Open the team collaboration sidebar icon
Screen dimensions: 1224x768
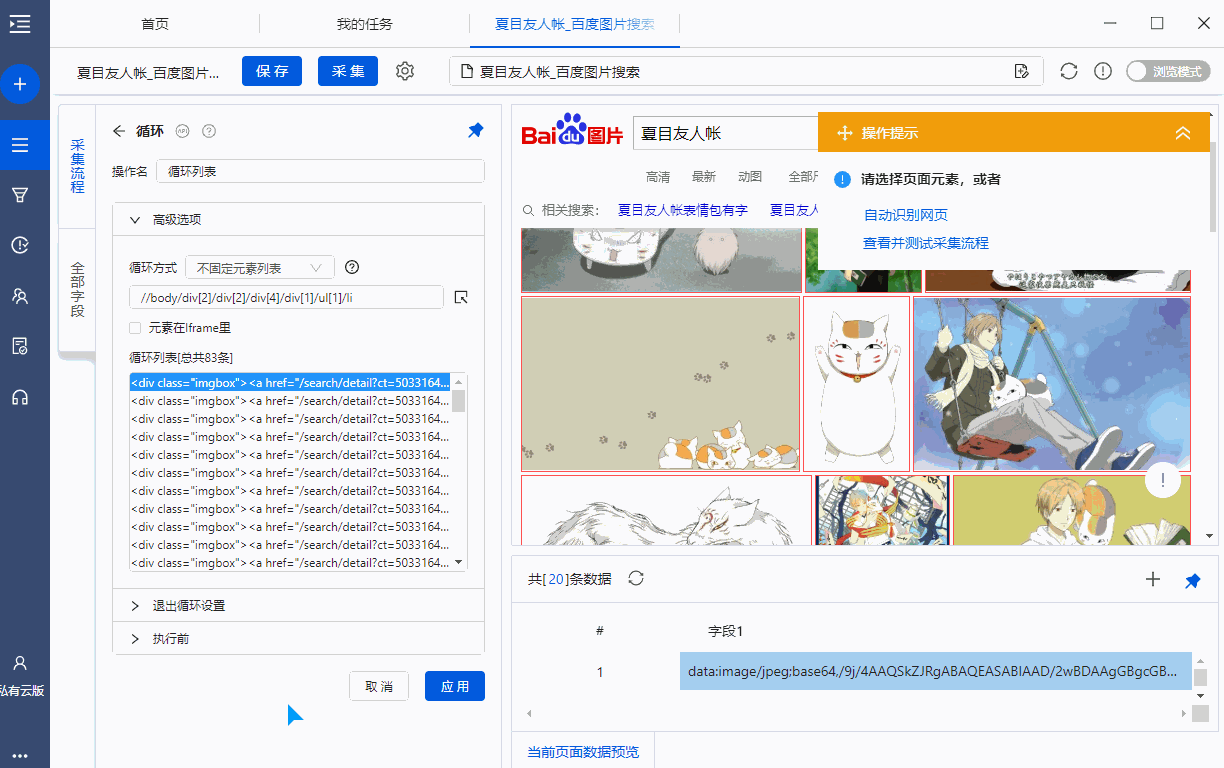(20, 296)
